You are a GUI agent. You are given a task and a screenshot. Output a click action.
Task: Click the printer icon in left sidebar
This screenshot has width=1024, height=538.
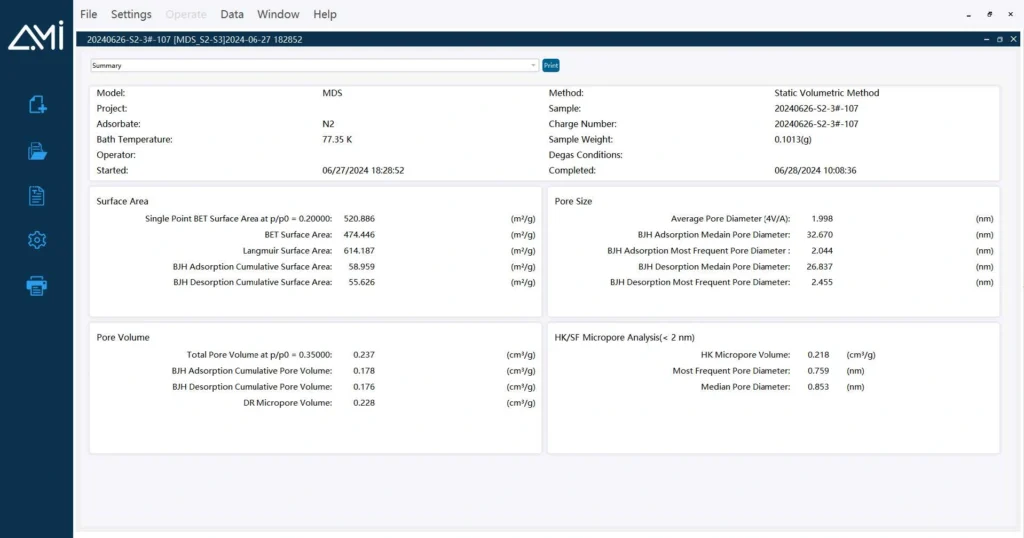pyautogui.click(x=37, y=286)
